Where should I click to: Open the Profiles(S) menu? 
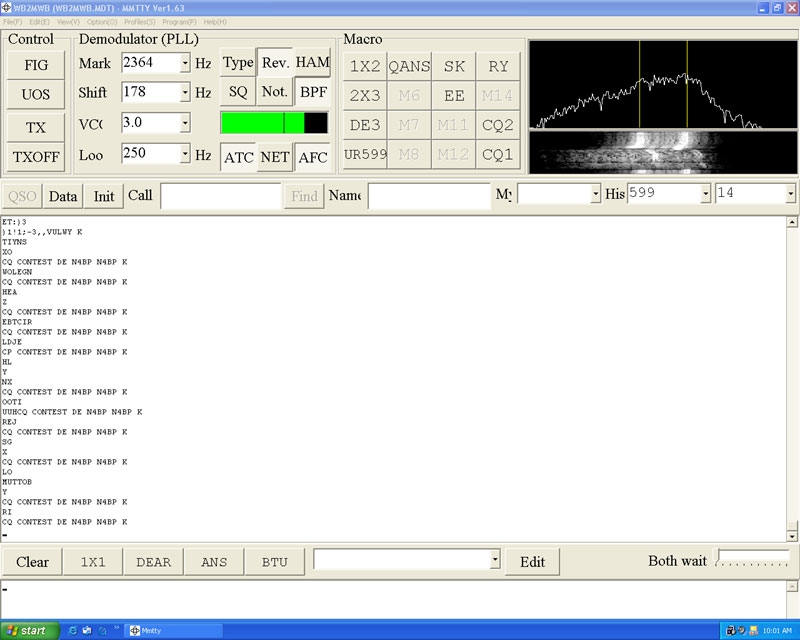coord(139,22)
